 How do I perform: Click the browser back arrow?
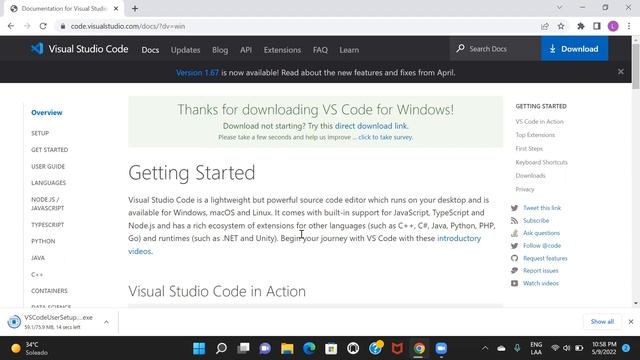pos(11,26)
